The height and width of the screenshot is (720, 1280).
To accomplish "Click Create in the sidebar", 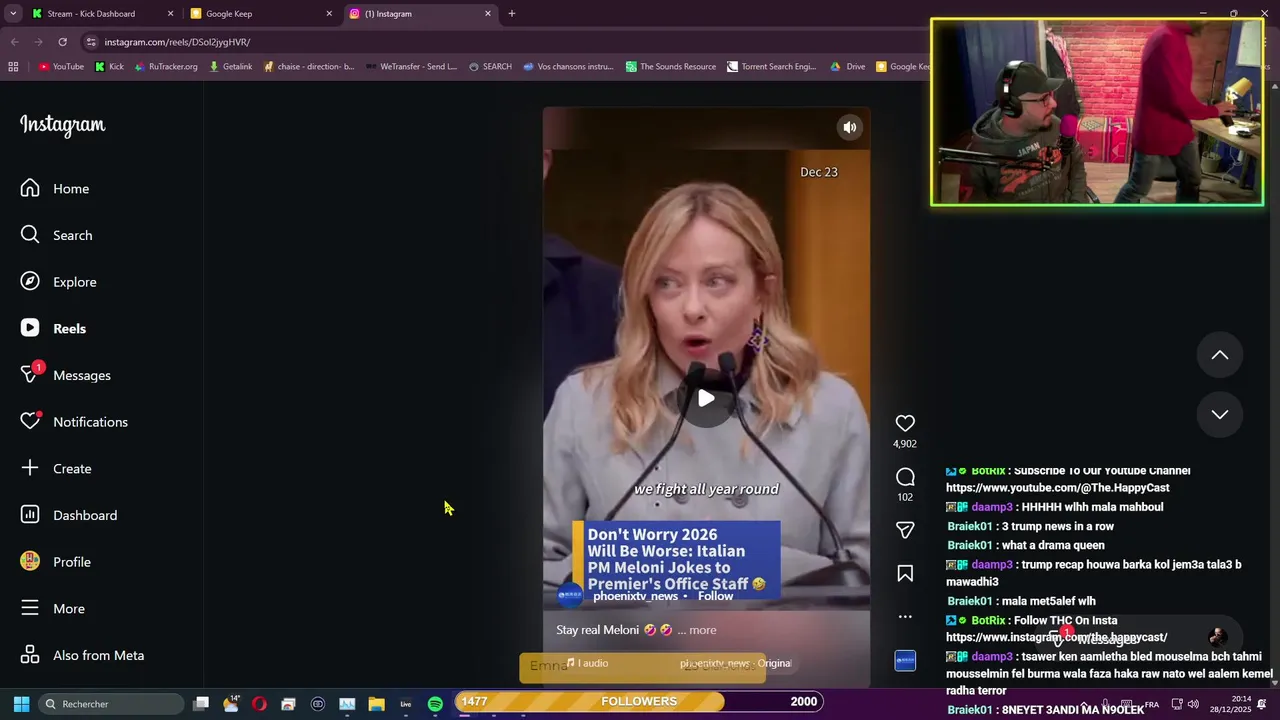I will tap(57, 468).
